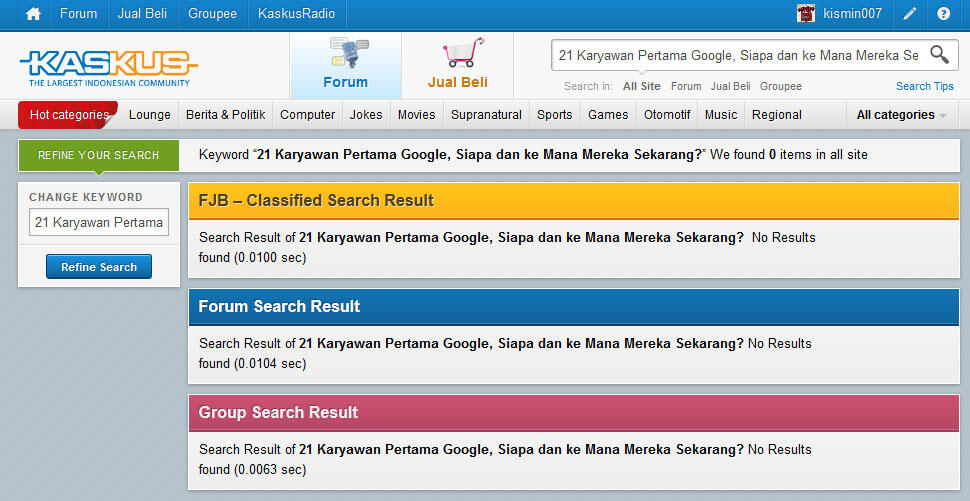Open Jual Beli in top navigation bar
970x501 pixels.
142,14
